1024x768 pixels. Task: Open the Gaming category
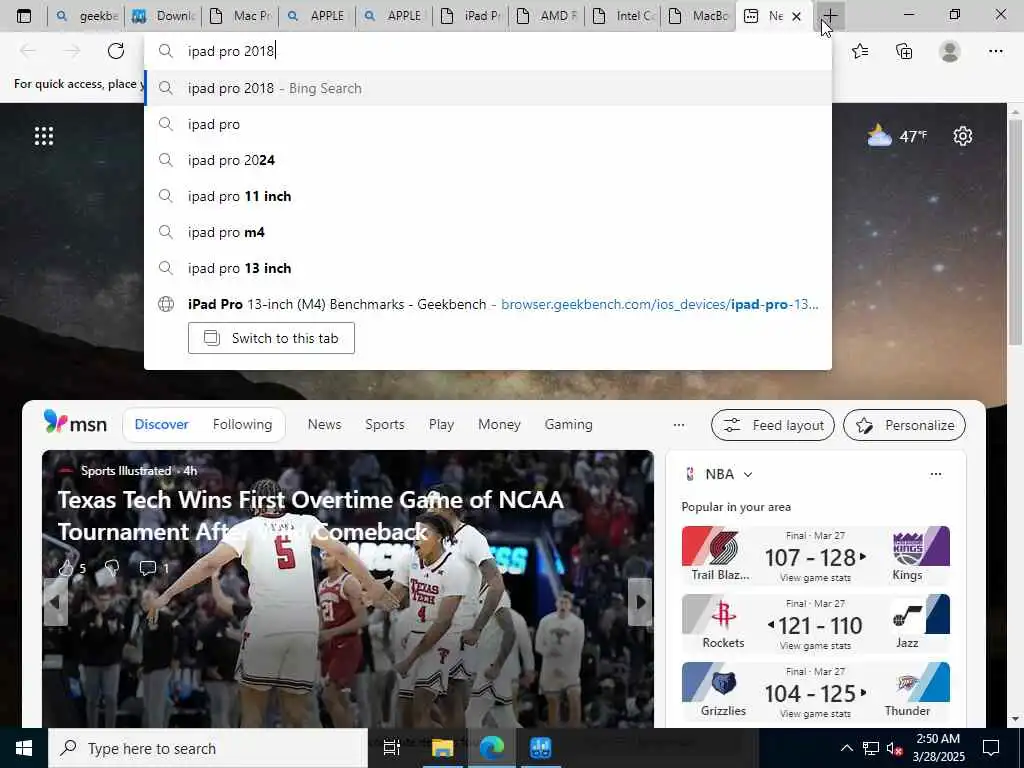tap(568, 424)
